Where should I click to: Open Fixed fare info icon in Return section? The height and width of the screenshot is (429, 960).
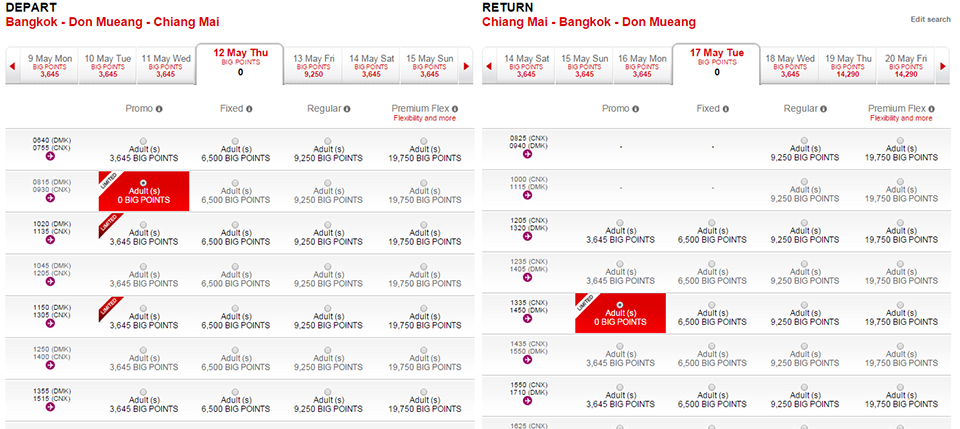pos(726,109)
